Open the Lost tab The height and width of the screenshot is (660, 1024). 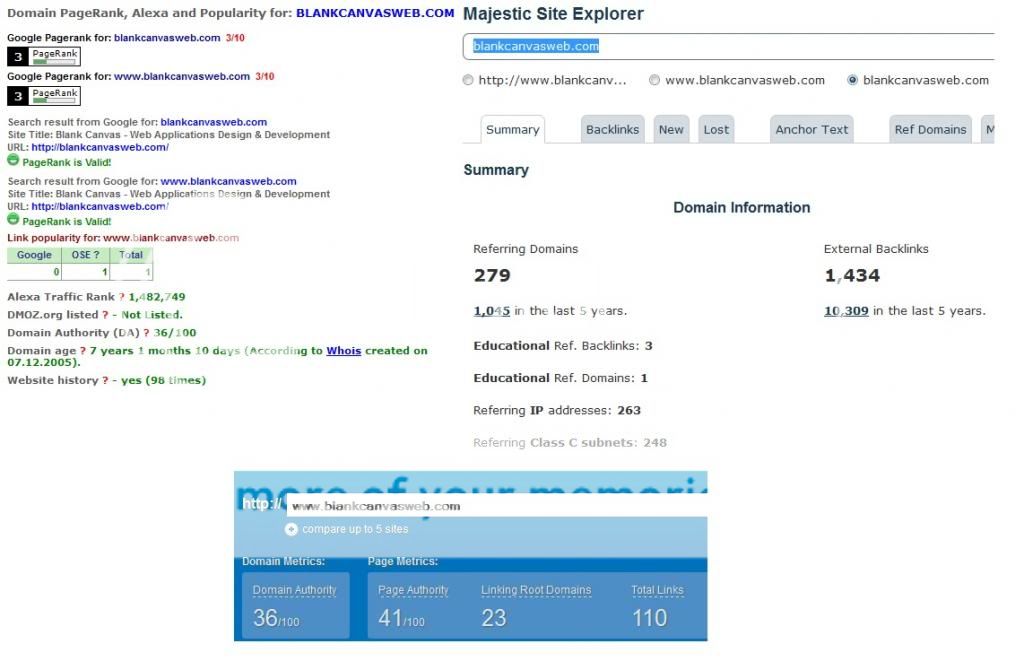pos(716,129)
